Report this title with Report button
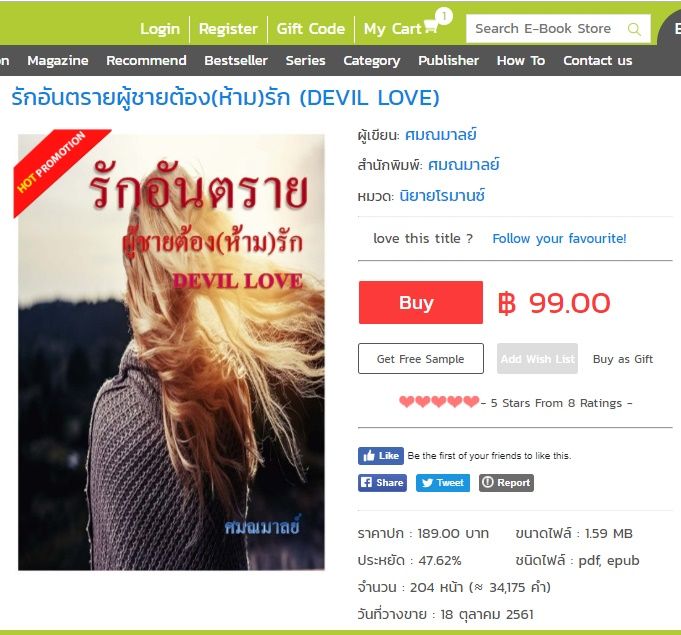Image resolution: width=681 pixels, height=635 pixels. coord(506,483)
